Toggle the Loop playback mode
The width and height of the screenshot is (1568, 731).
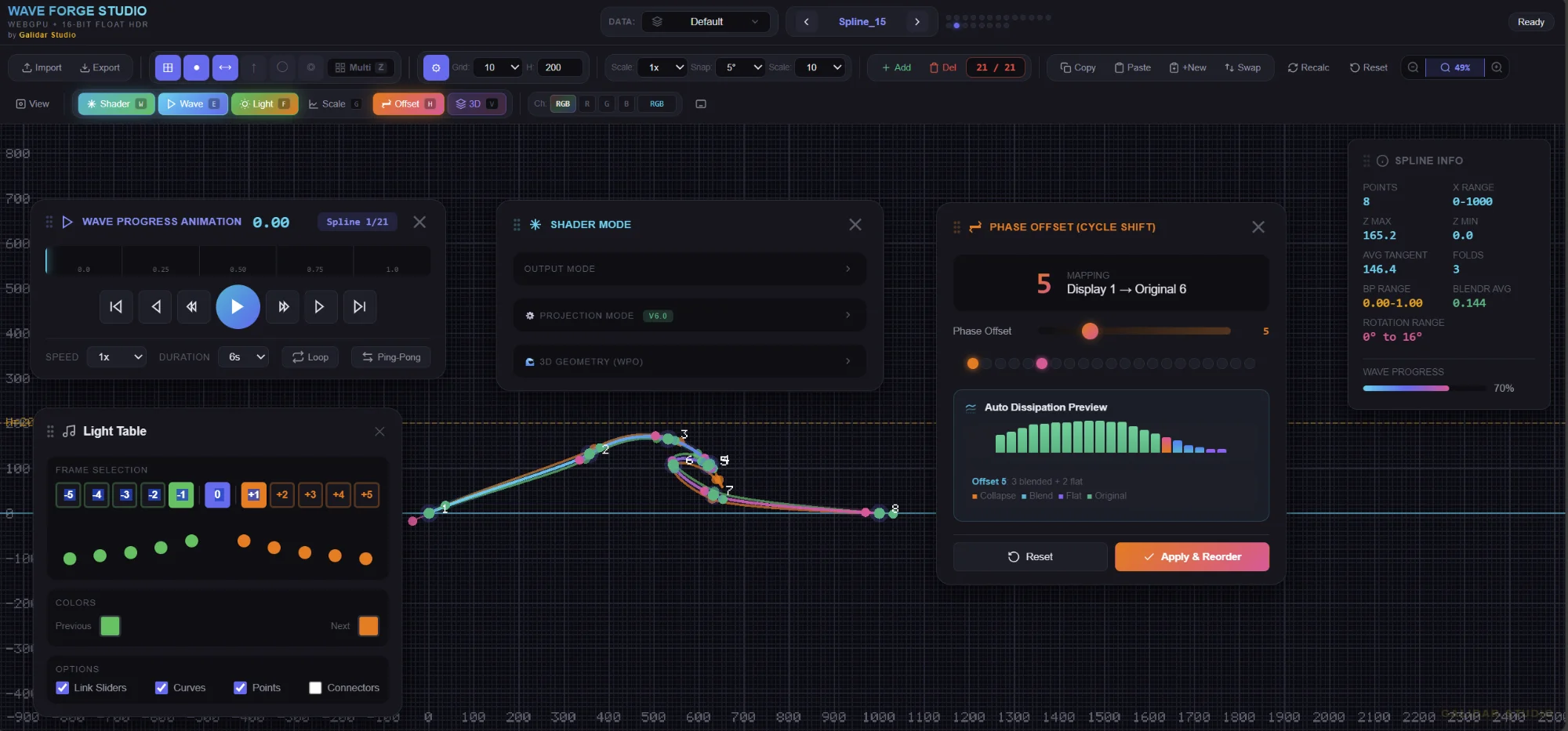point(310,356)
